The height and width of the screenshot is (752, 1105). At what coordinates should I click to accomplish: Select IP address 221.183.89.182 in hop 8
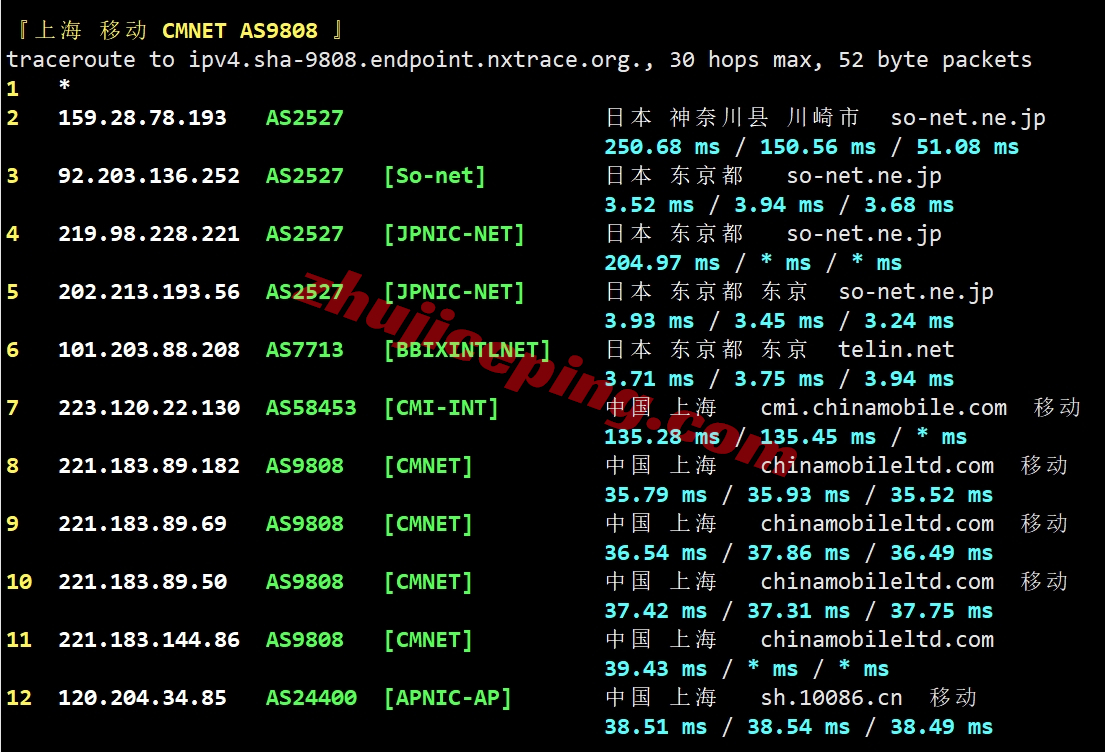click(149, 466)
